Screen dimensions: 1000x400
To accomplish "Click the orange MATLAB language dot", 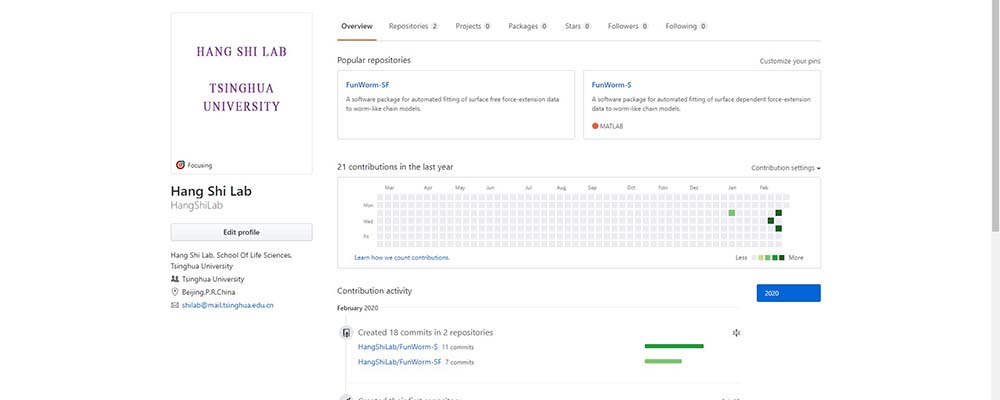I will pos(595,126).
